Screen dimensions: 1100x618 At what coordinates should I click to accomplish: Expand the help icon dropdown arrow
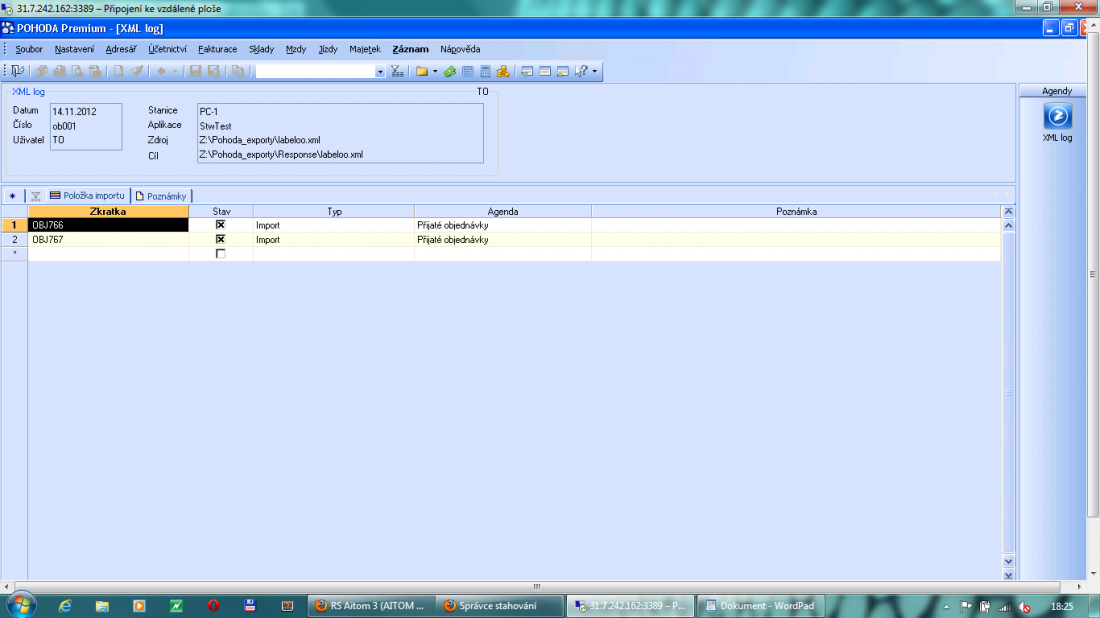(x=595, y=71)
